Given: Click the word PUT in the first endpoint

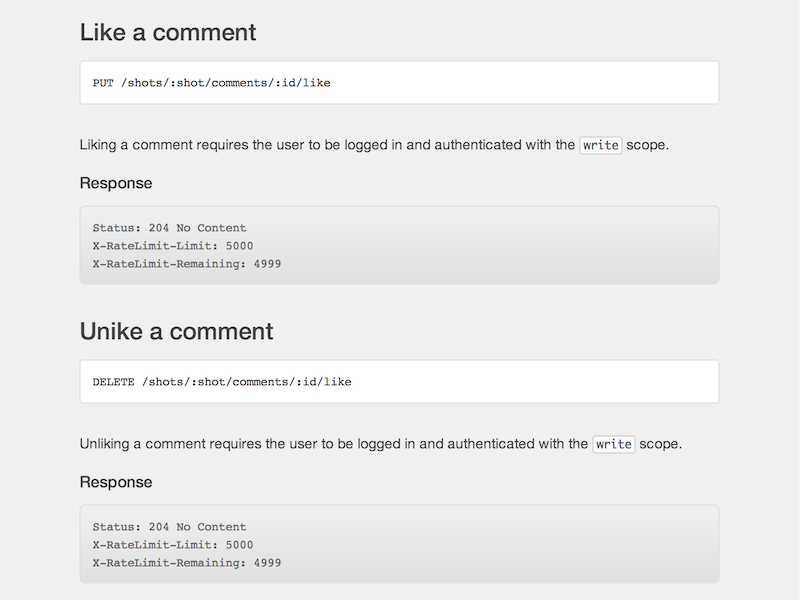Looking at the screenshot, I should 103,83.
